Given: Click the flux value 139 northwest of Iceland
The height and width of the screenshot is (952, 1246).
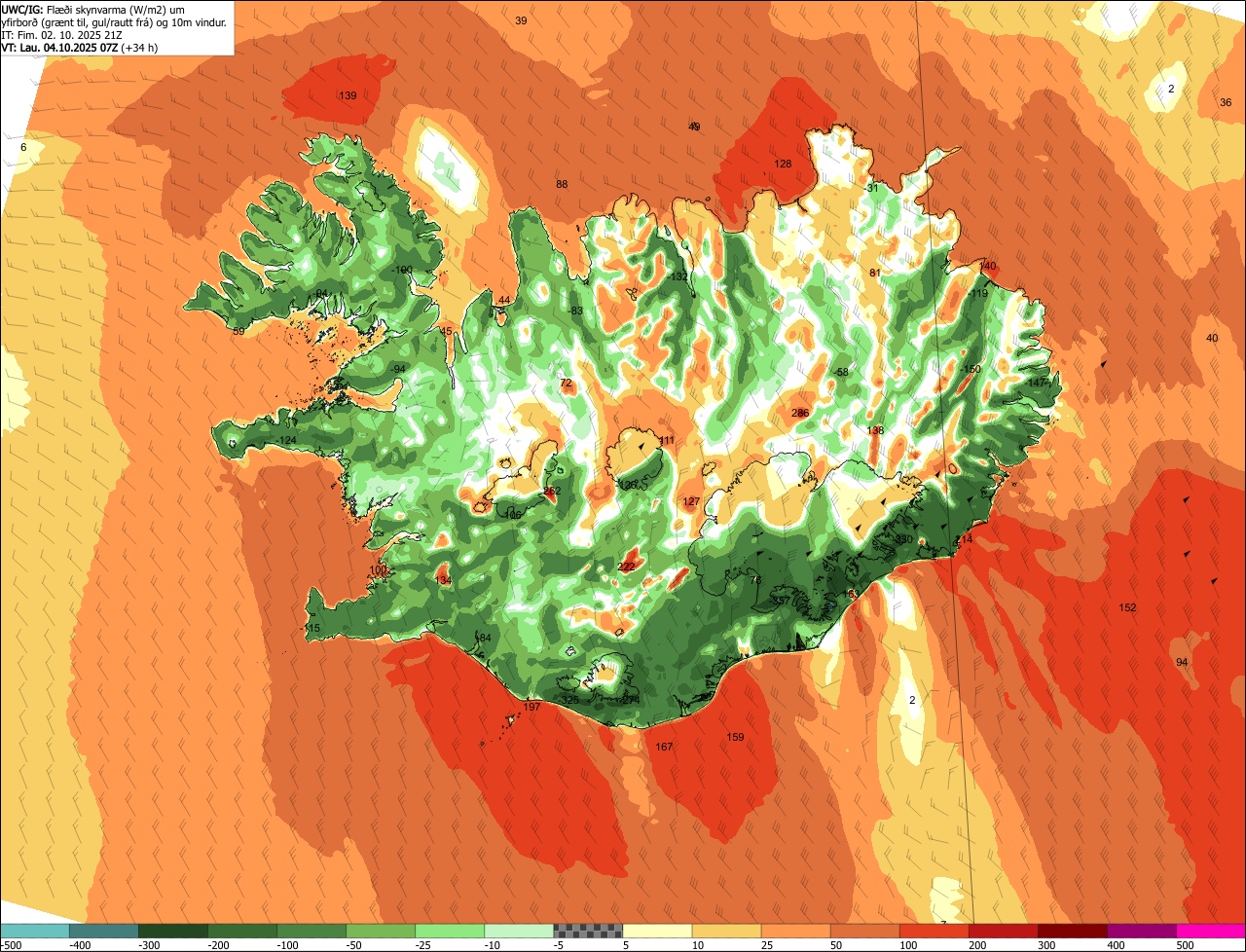Looking at the screenshot, I should tap(348, 95).
